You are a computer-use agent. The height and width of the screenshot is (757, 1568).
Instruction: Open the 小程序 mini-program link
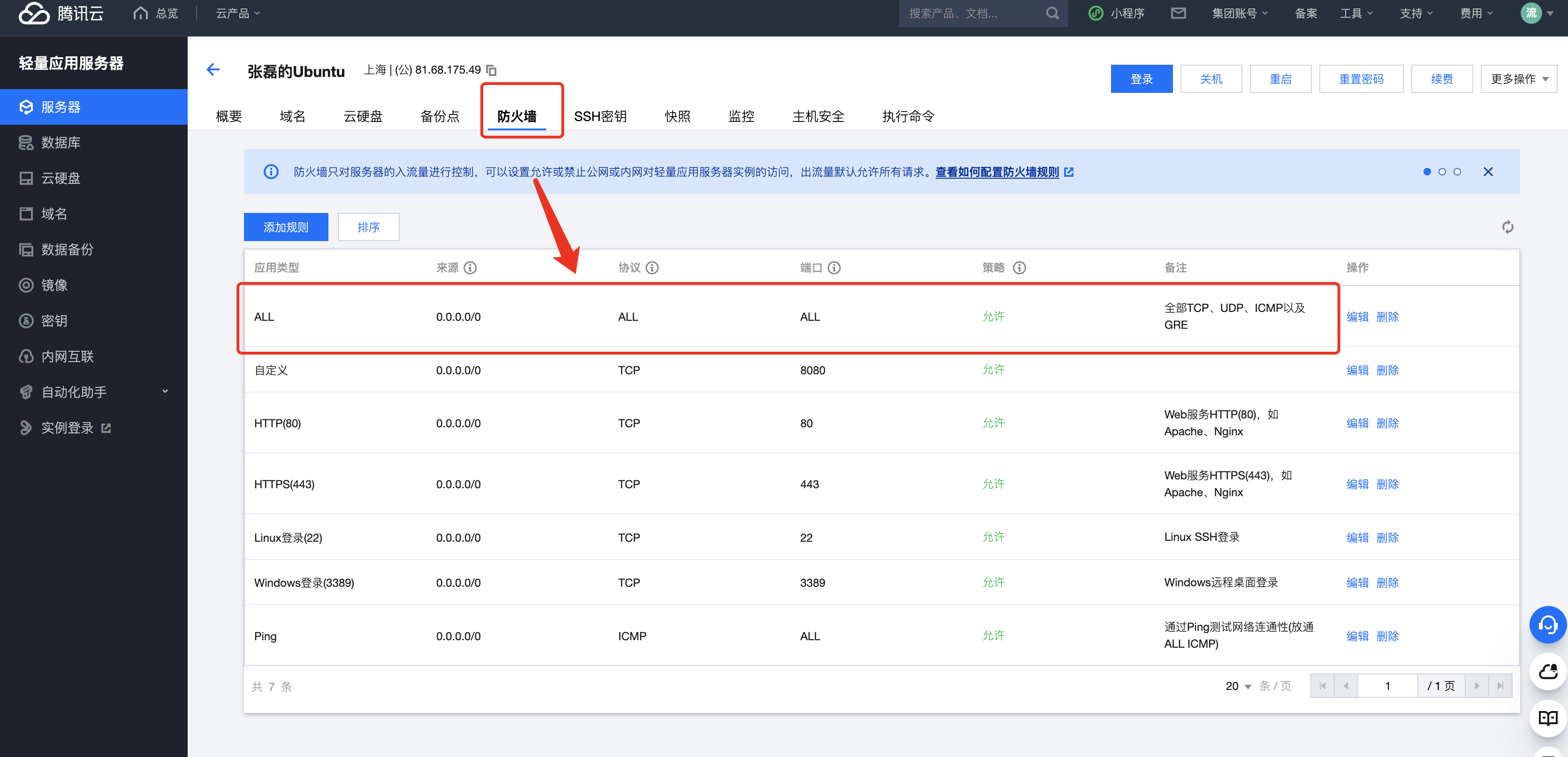pyautogui.click(x=1116, y=14)
